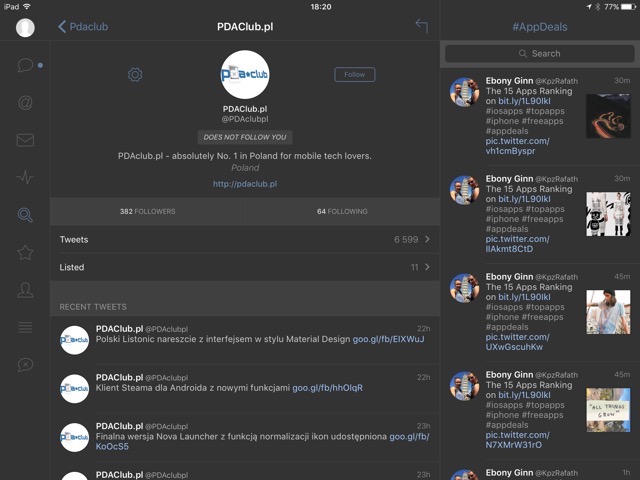Tap the #AppDeals column title
Viewport: 640px width, 480px height.
click(x=540, y=27)
